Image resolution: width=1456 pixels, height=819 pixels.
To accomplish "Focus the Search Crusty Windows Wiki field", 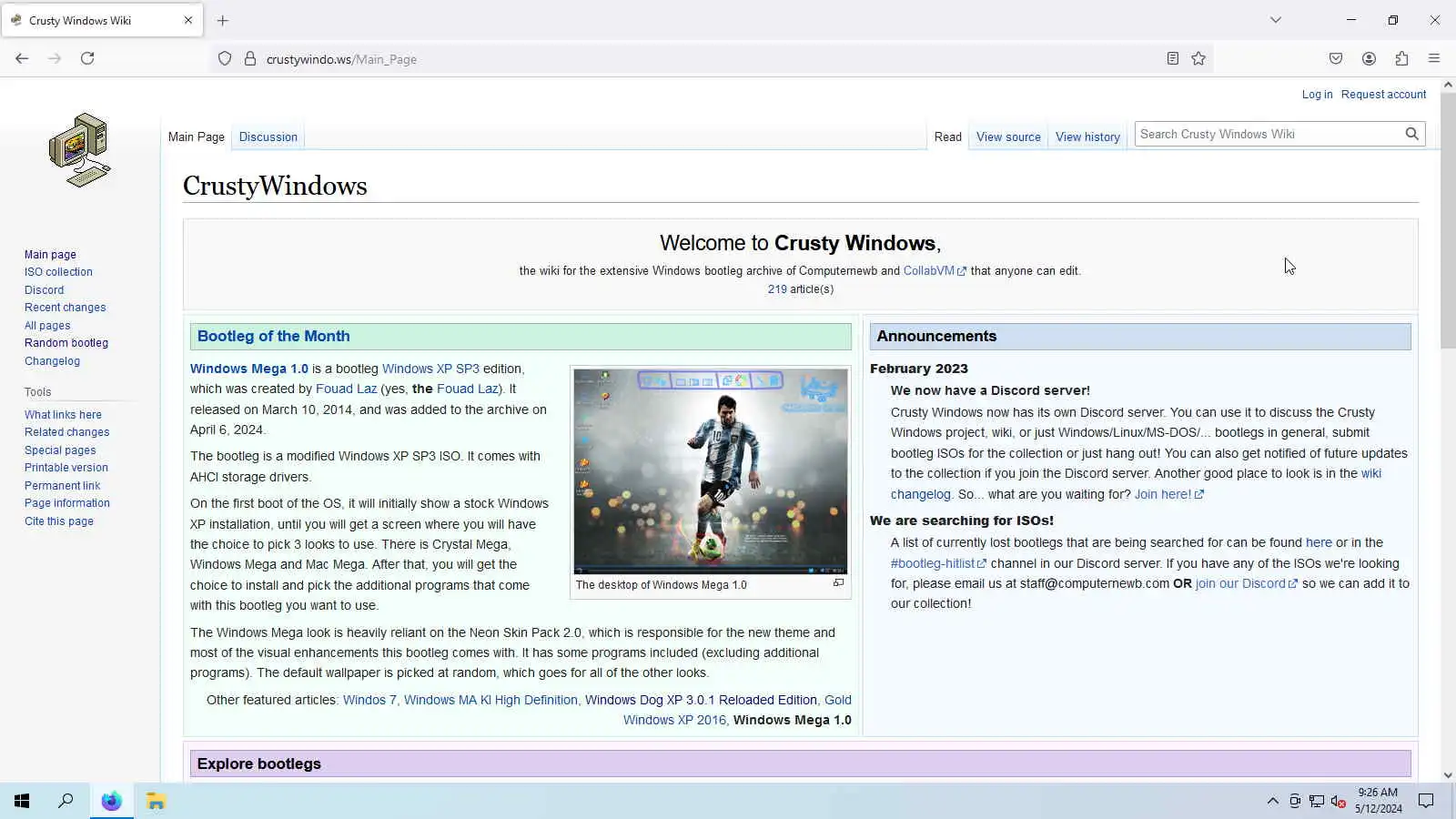I will [1269, 134].
